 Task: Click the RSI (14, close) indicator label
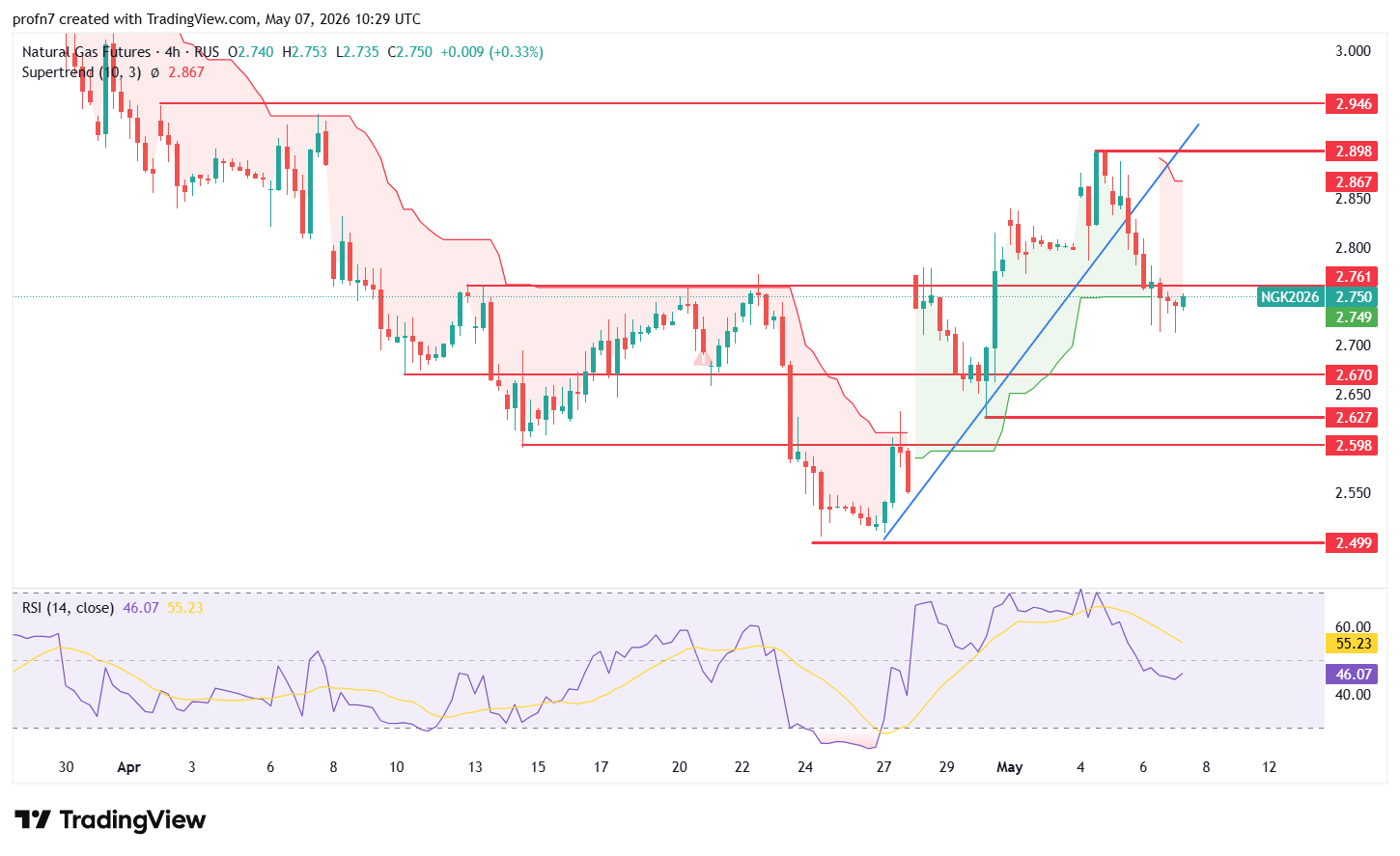pyautogui.click(x=69, y=608)
